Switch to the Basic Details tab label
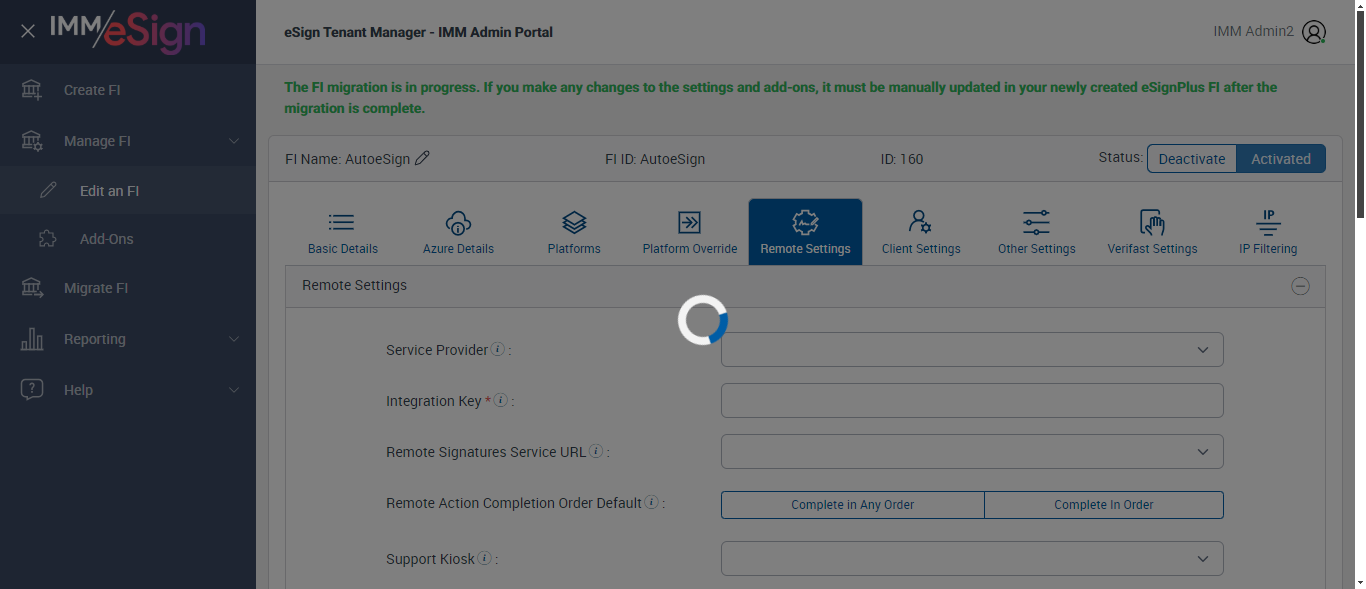Screen dimensions: 1366x589 coord(343,249)
